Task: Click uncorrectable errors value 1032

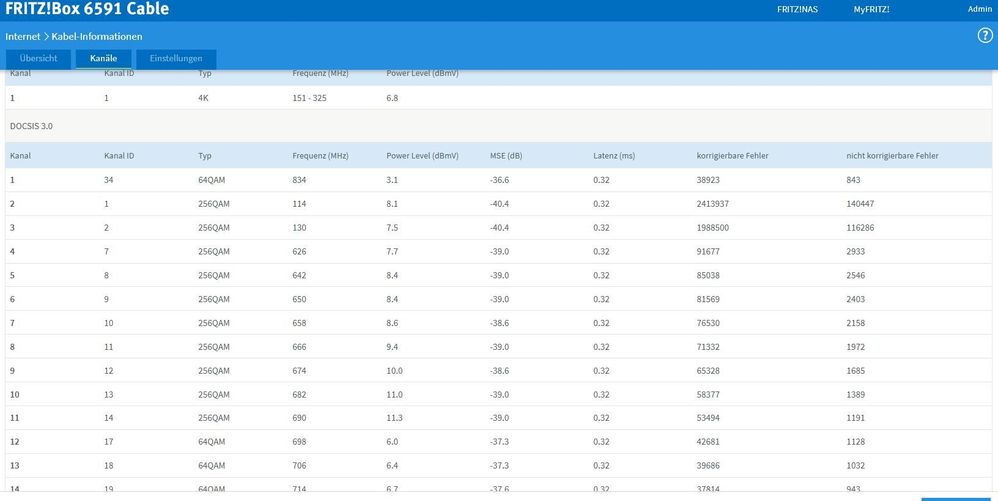Action: point(855,465)
